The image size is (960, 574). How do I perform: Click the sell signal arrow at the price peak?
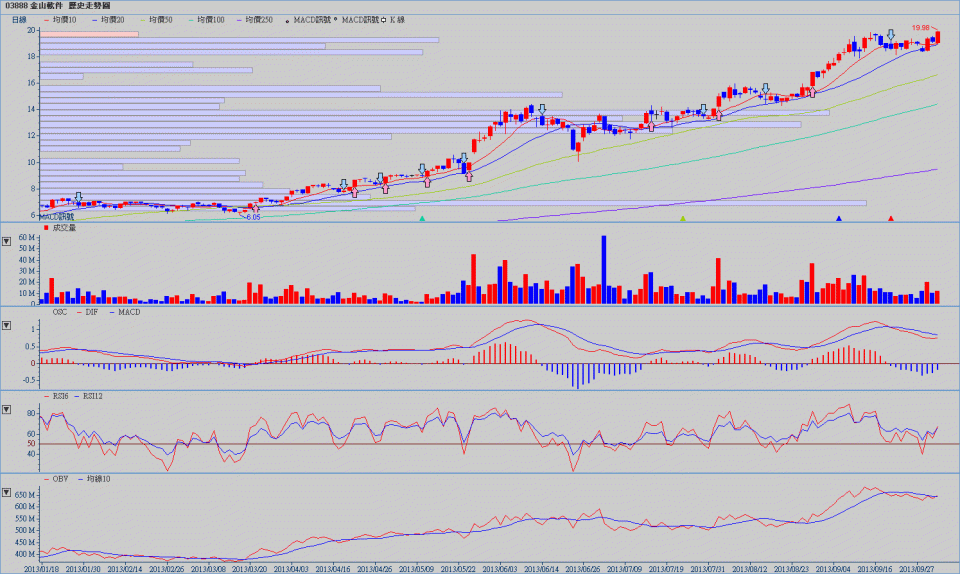(x=891, y=36)
